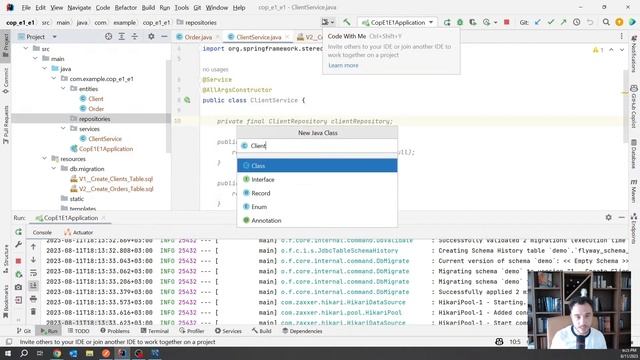This screenshot has height=360, width=640.
Task: Choose Annotation in New Java Class list
Action: pos(317,220)
